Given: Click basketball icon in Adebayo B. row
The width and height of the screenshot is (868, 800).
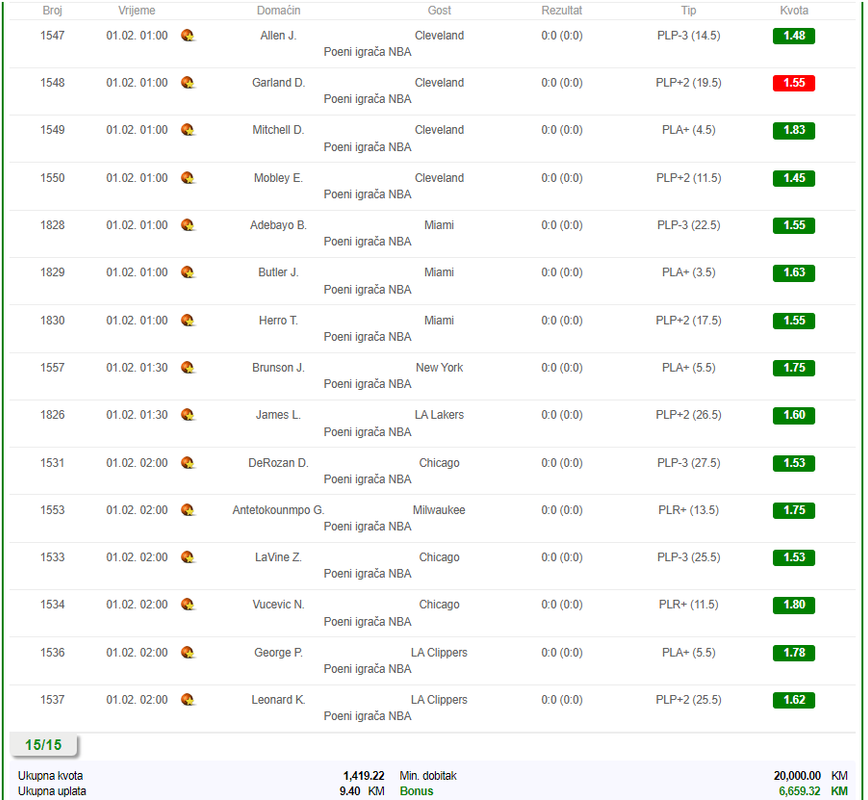Looking at the screenshot, I should [x=188, y=225].
